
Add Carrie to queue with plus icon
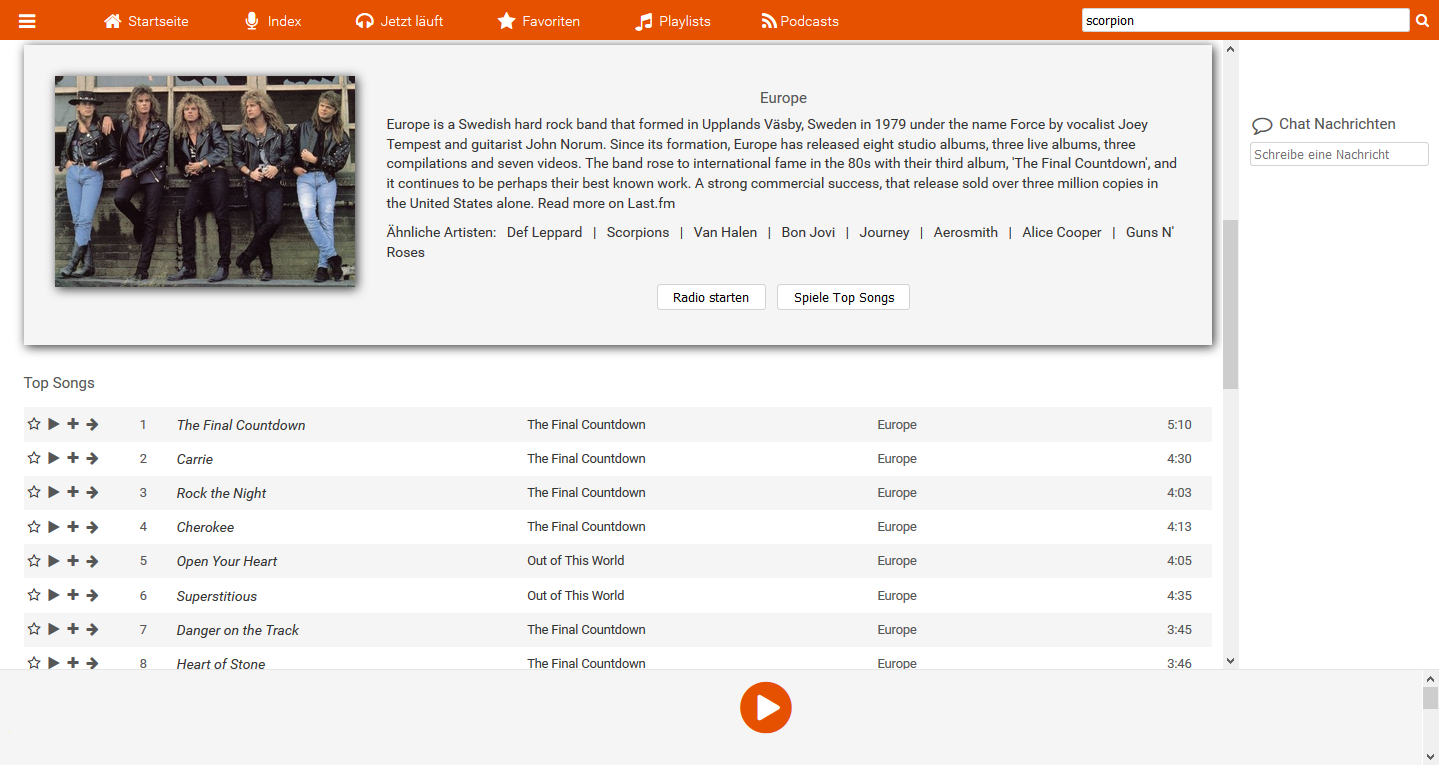tap(73, 458)
